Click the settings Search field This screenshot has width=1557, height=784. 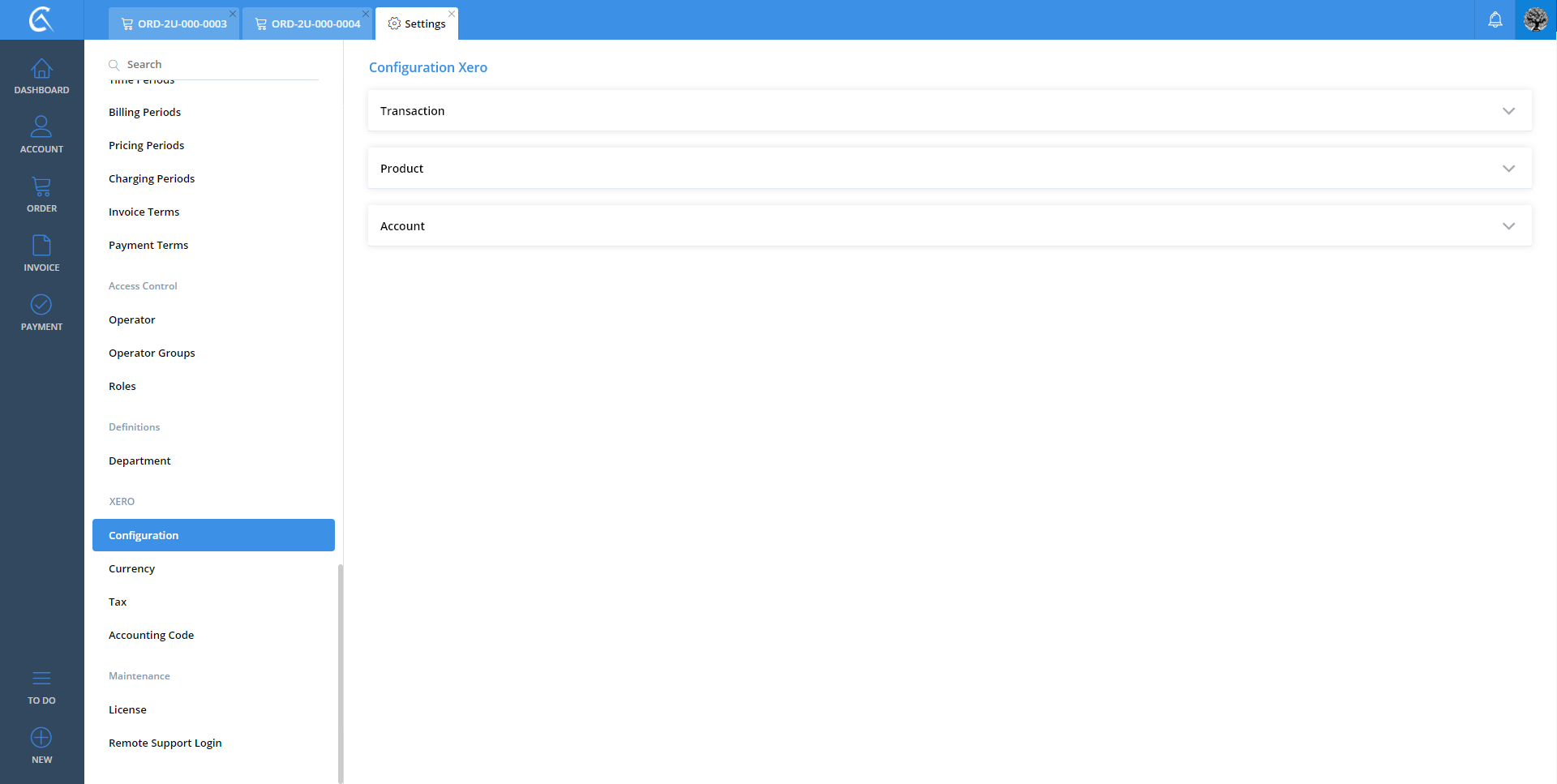click(x=219, y=65)
